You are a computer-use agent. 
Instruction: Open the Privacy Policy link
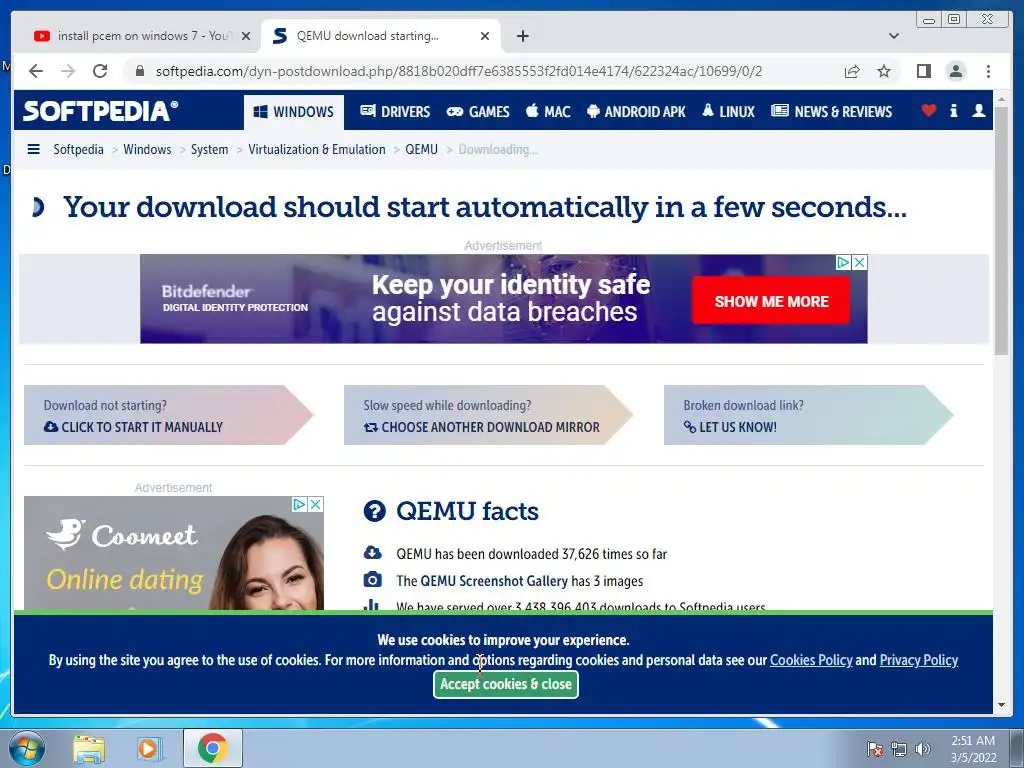(x=919, y=660)
